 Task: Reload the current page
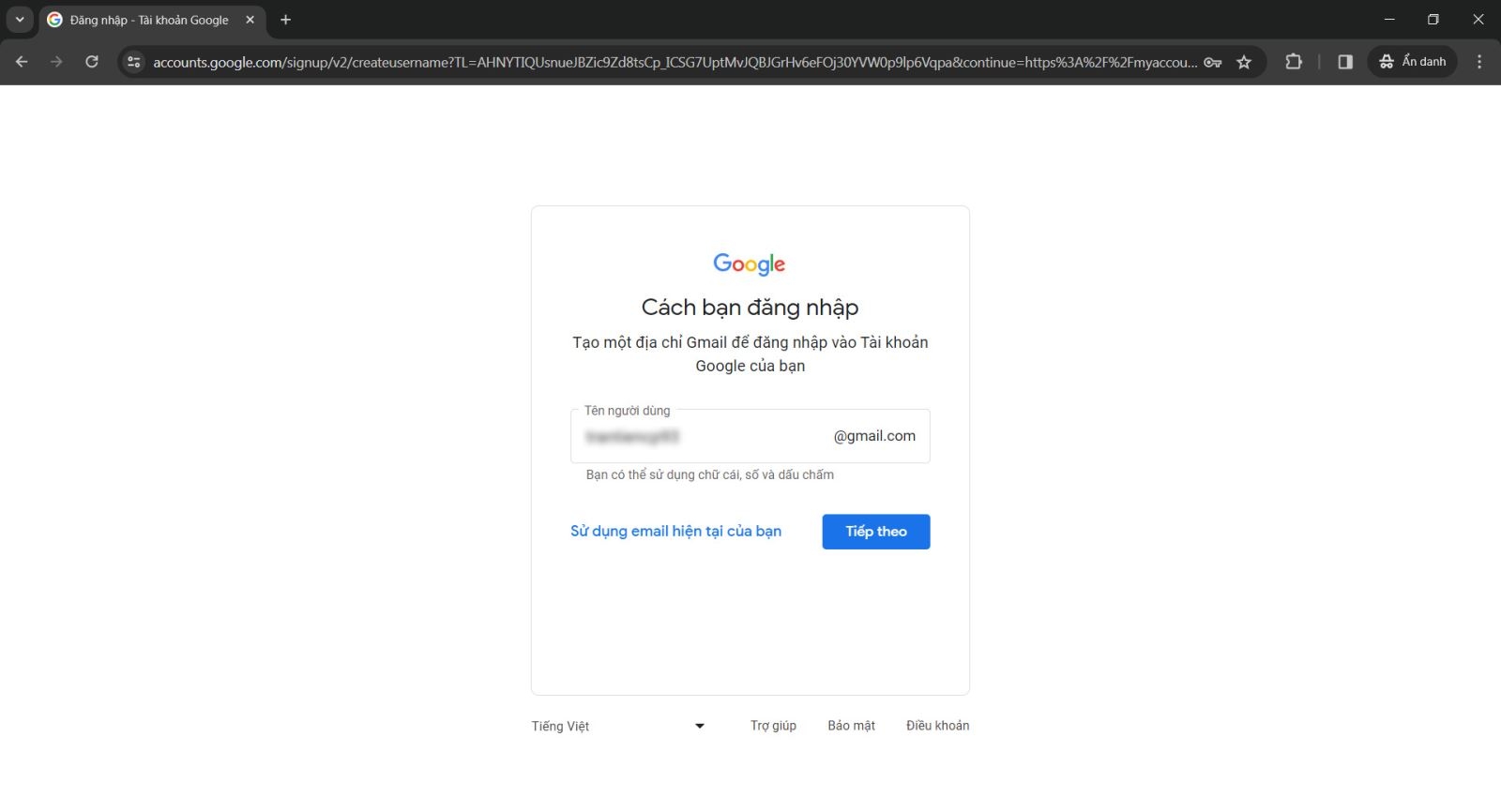coord(92,62)
